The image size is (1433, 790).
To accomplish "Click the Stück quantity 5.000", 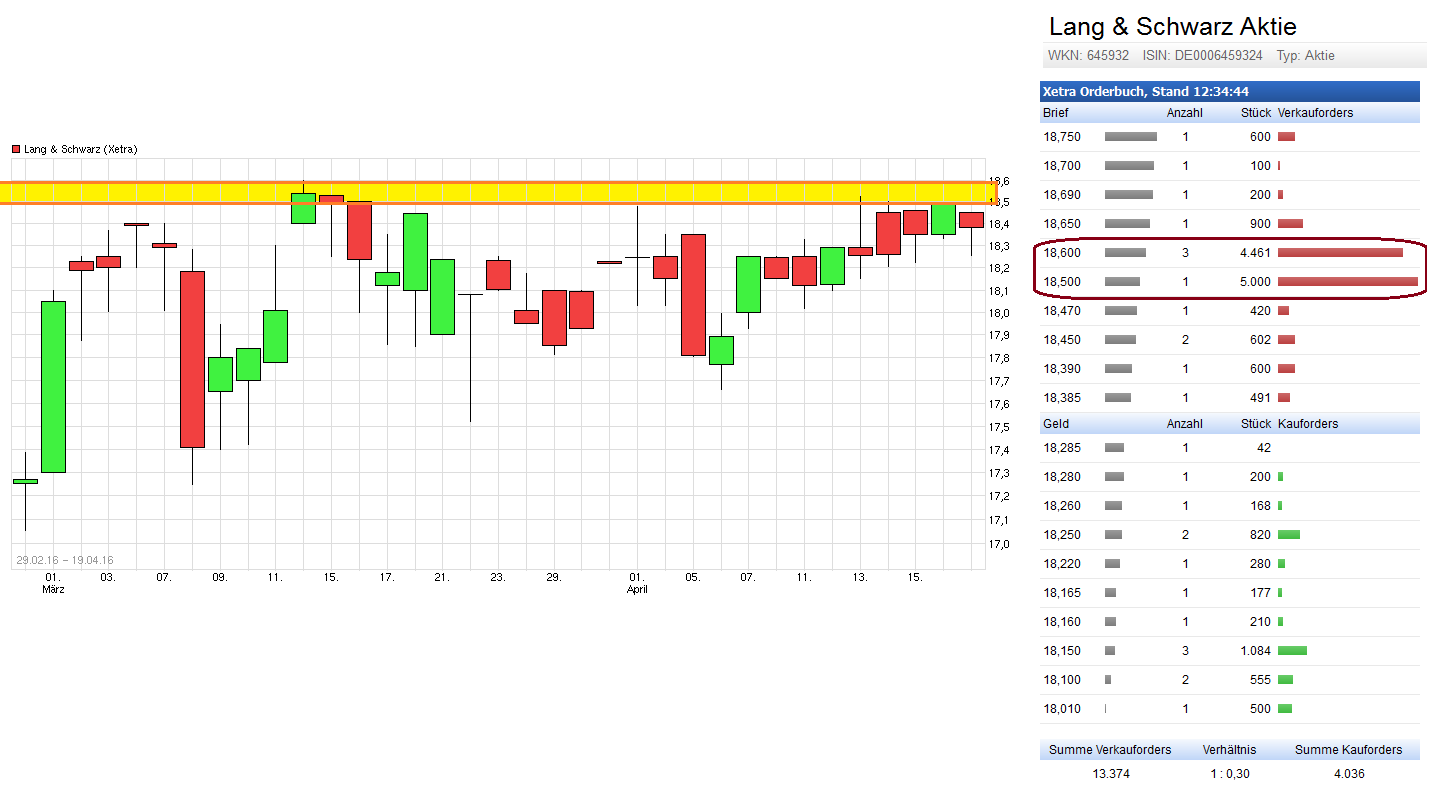I will coord(1255,282).
